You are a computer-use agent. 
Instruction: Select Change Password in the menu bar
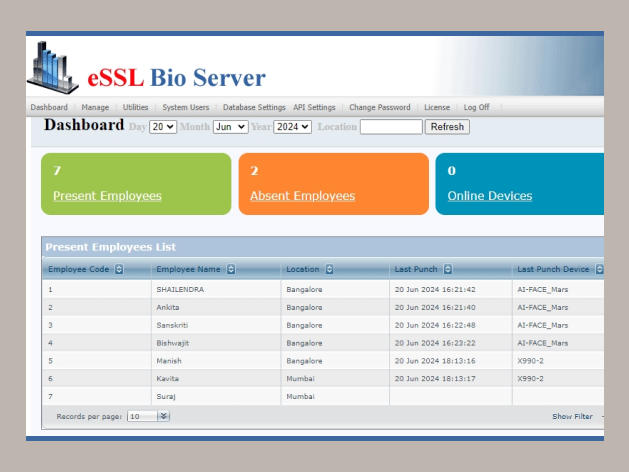pos(379,107)
